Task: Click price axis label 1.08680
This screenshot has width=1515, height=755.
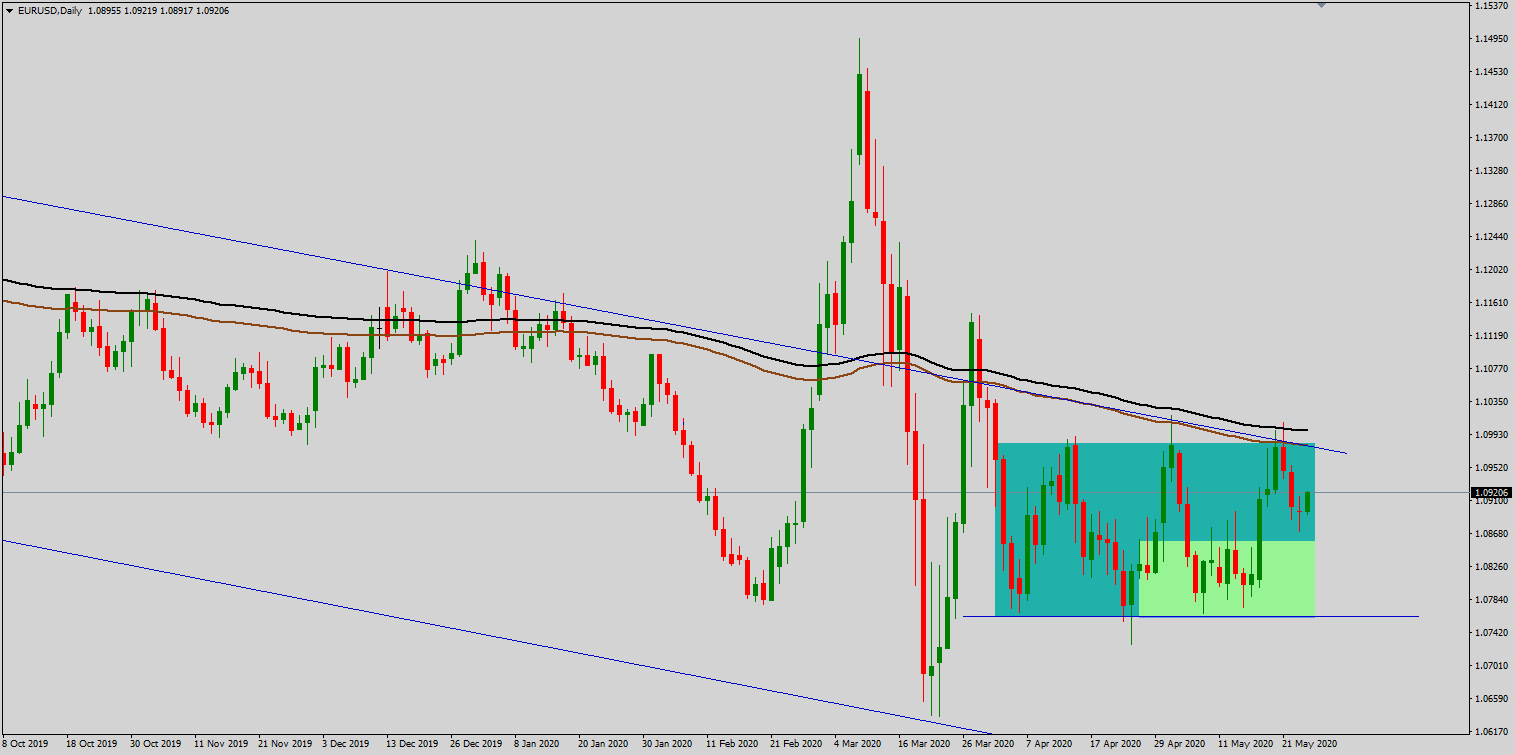Action: (1490, 534)
